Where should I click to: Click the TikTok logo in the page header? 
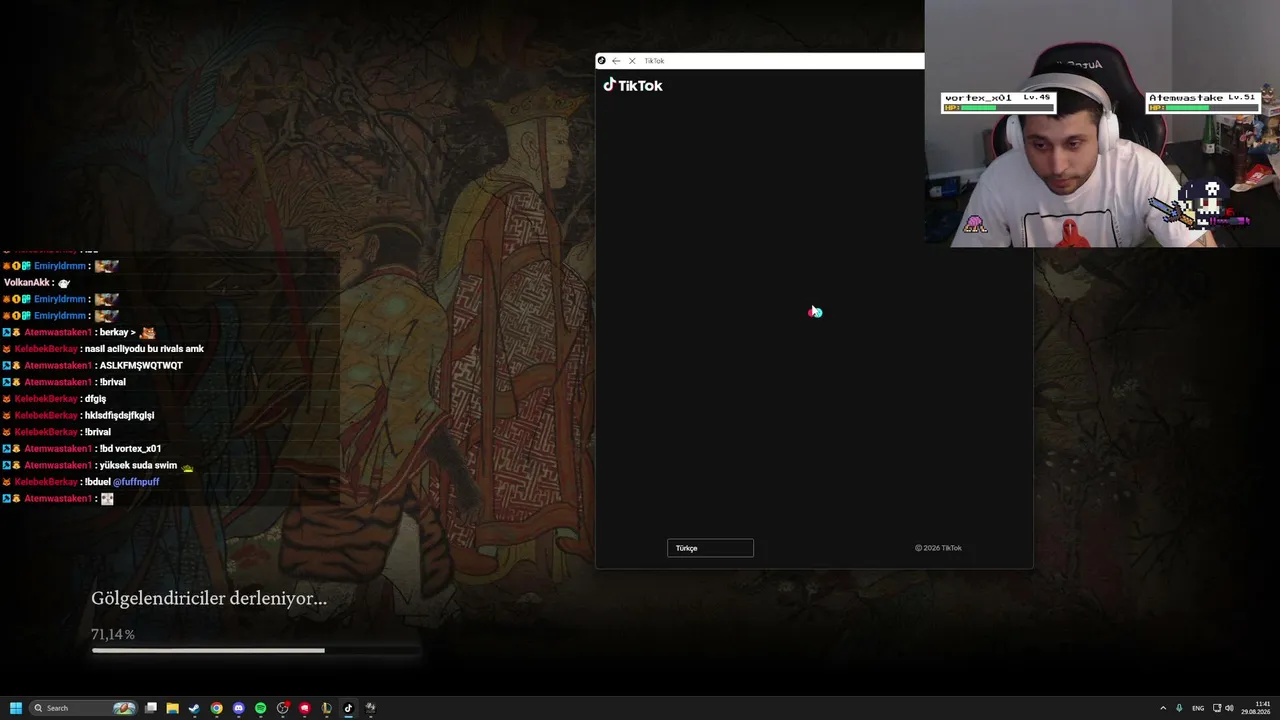633,85
